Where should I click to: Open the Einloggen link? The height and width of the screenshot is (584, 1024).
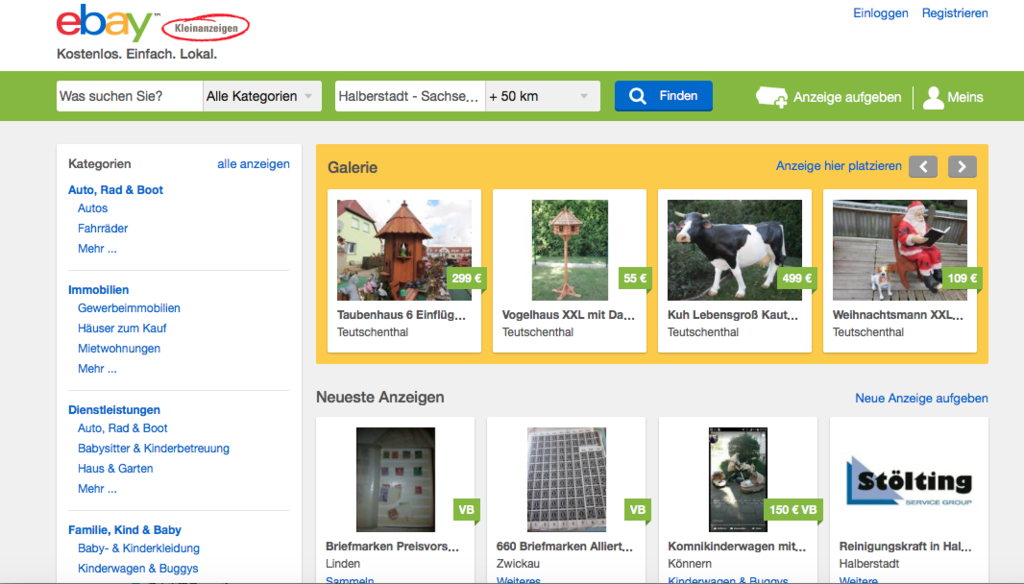880,13
